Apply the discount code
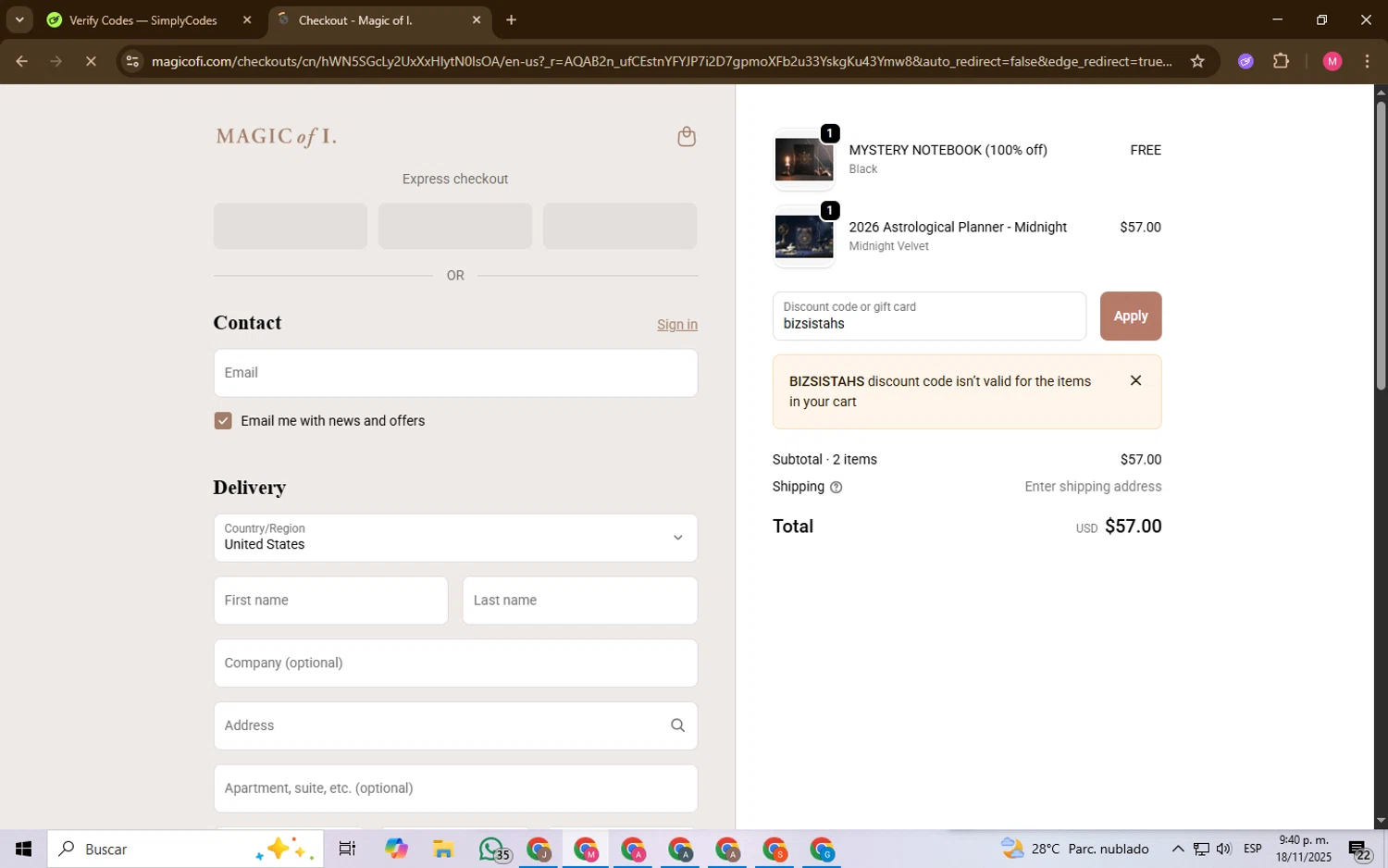1388x868 pixels. pos(1130,316)
